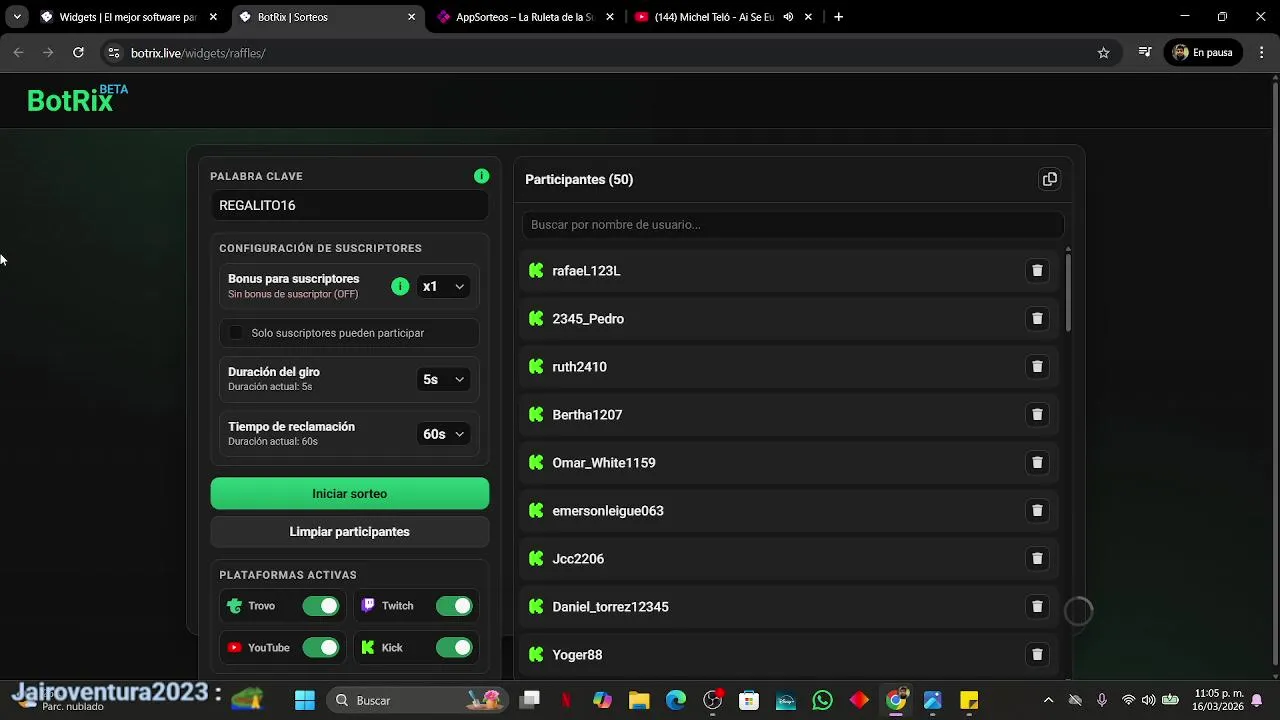
Task: Go back to the previous page
Action: 18,53
